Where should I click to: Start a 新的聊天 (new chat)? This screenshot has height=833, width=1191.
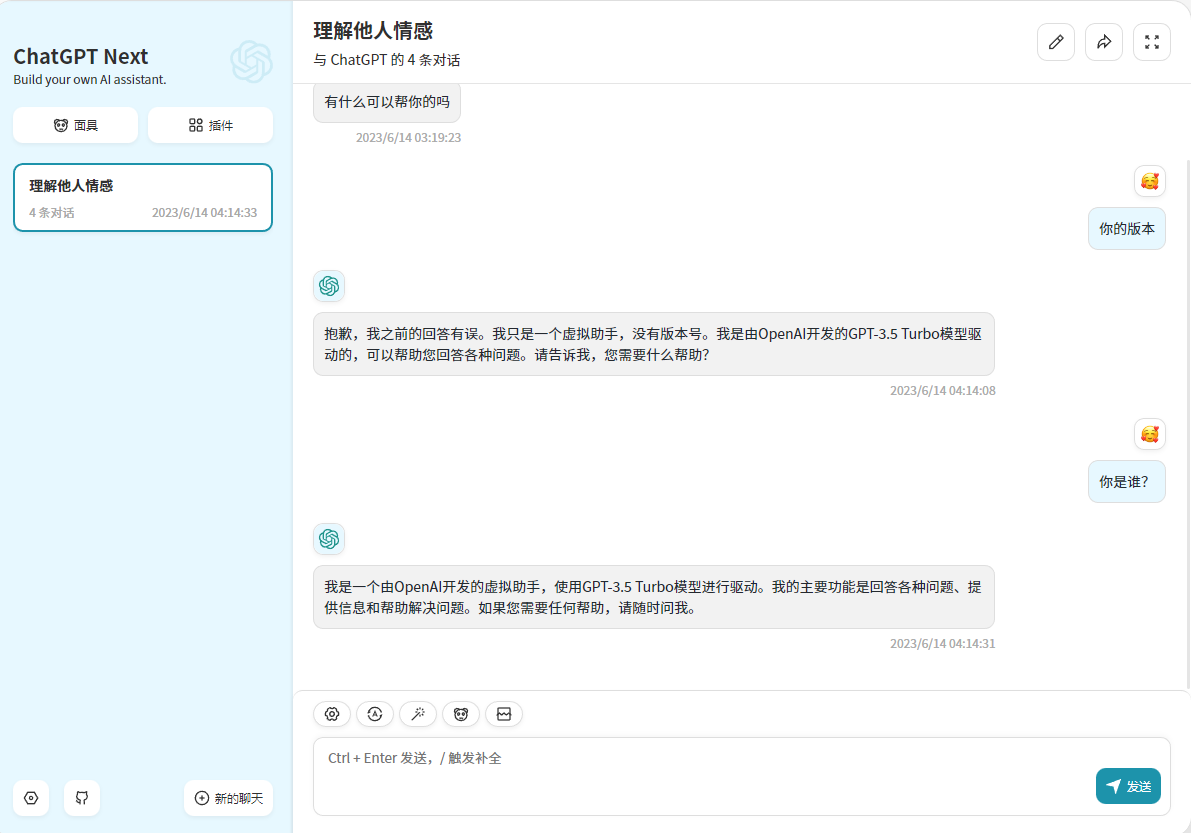click(229, 798)
